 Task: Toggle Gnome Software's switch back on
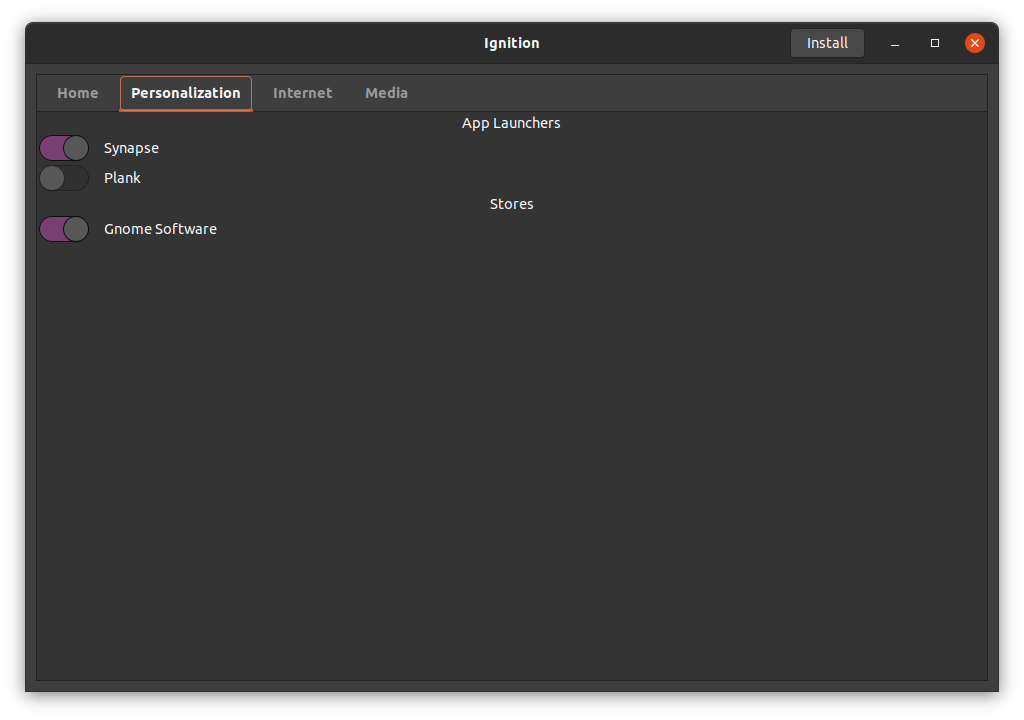pos(64,229)
